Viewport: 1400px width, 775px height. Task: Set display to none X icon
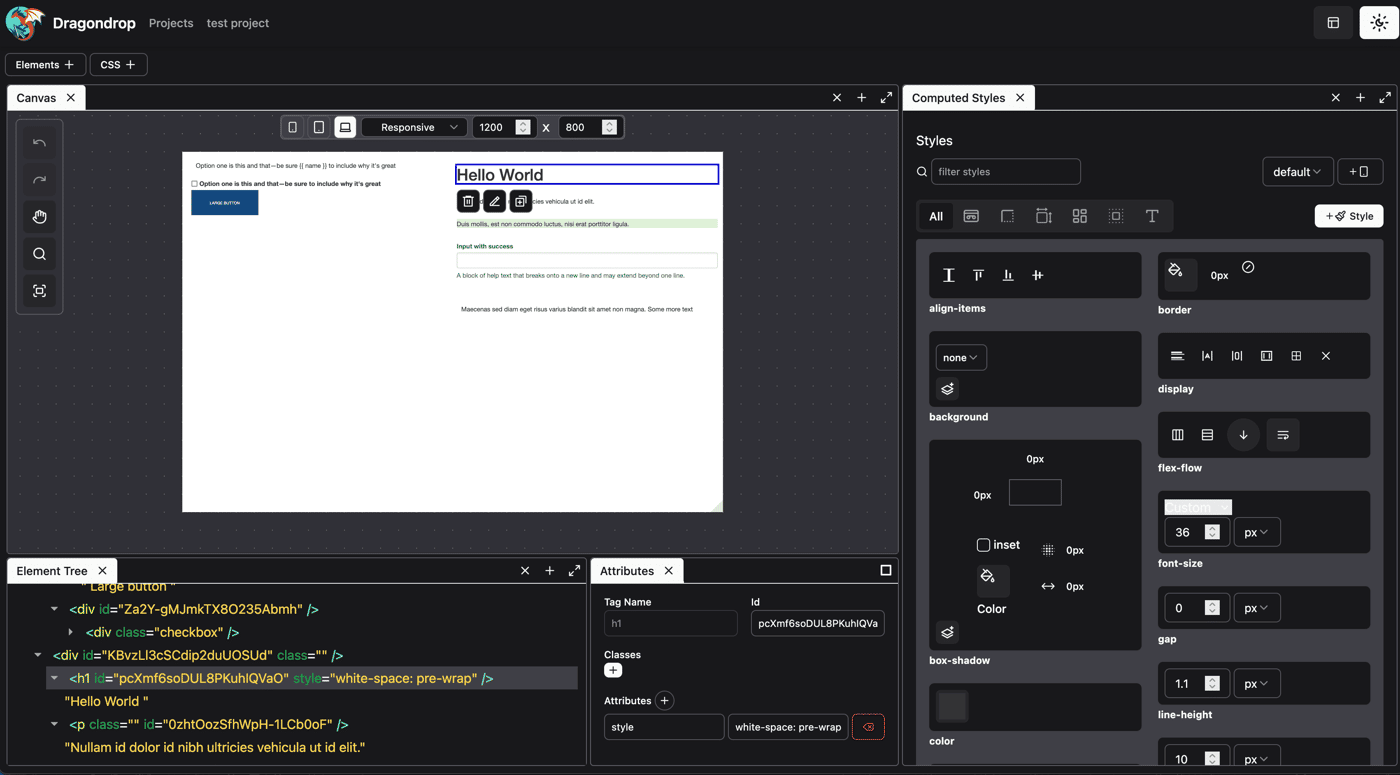point(1326,356)
